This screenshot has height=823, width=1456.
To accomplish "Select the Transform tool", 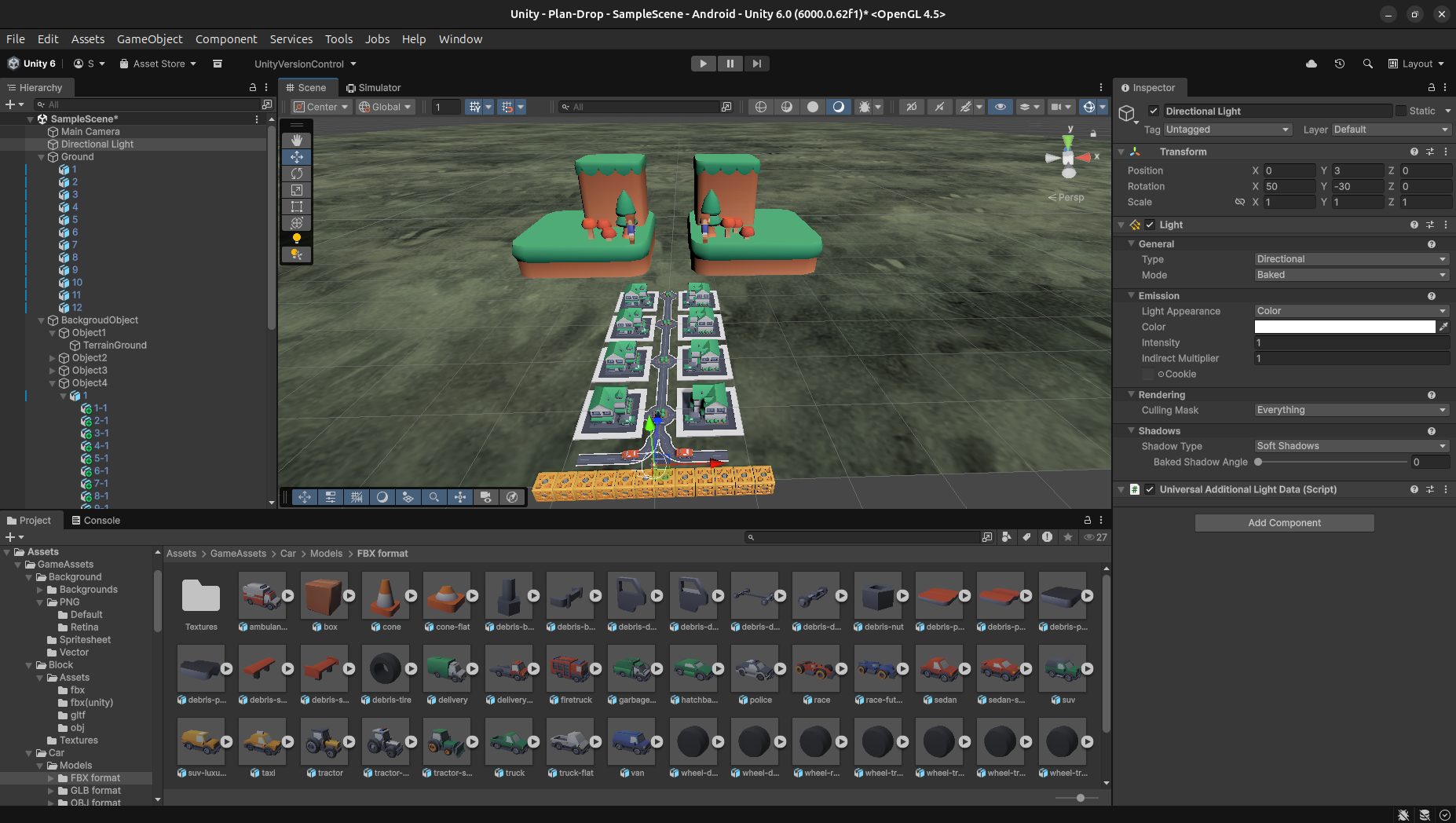I will click(x=296, y=223).
